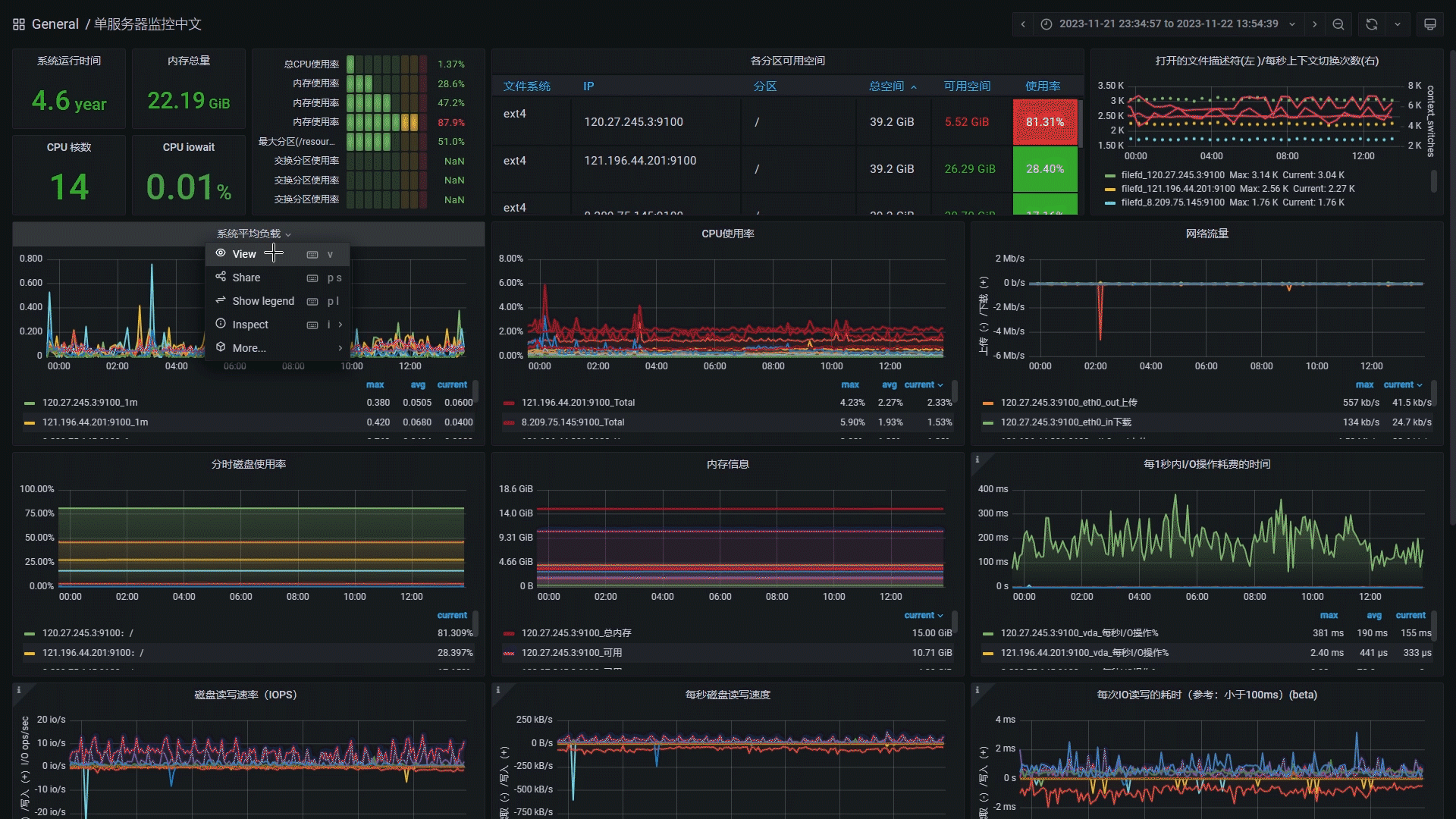Sort table by 使用率 column
The image size is (1456, 819).
(x=1043, y=86)
